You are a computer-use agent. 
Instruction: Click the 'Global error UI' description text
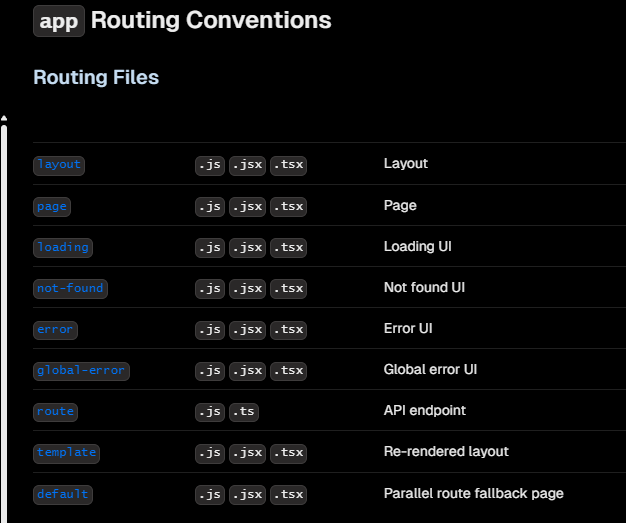pos(430,369)
